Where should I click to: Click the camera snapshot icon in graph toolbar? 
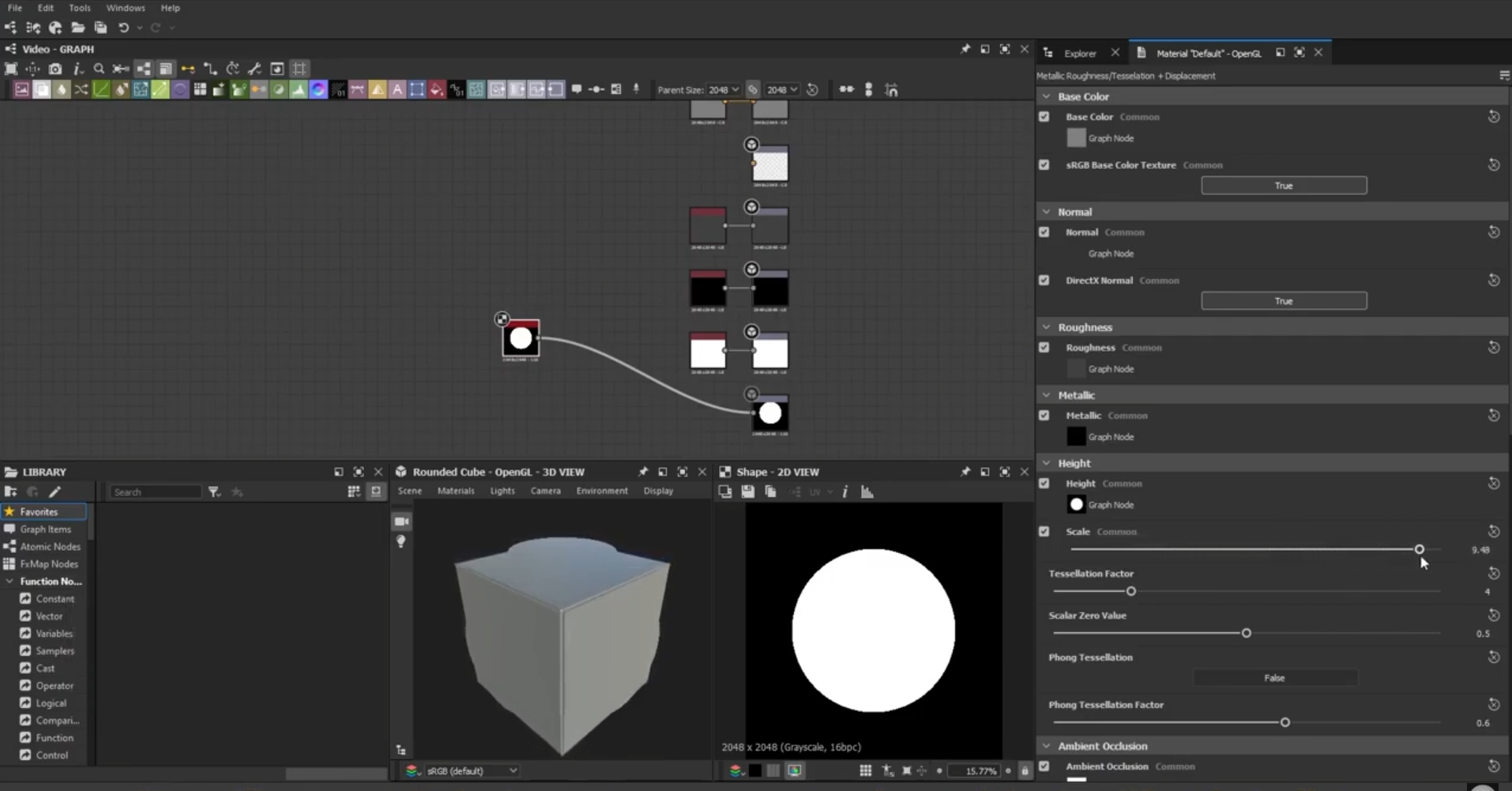click(55, 69)
